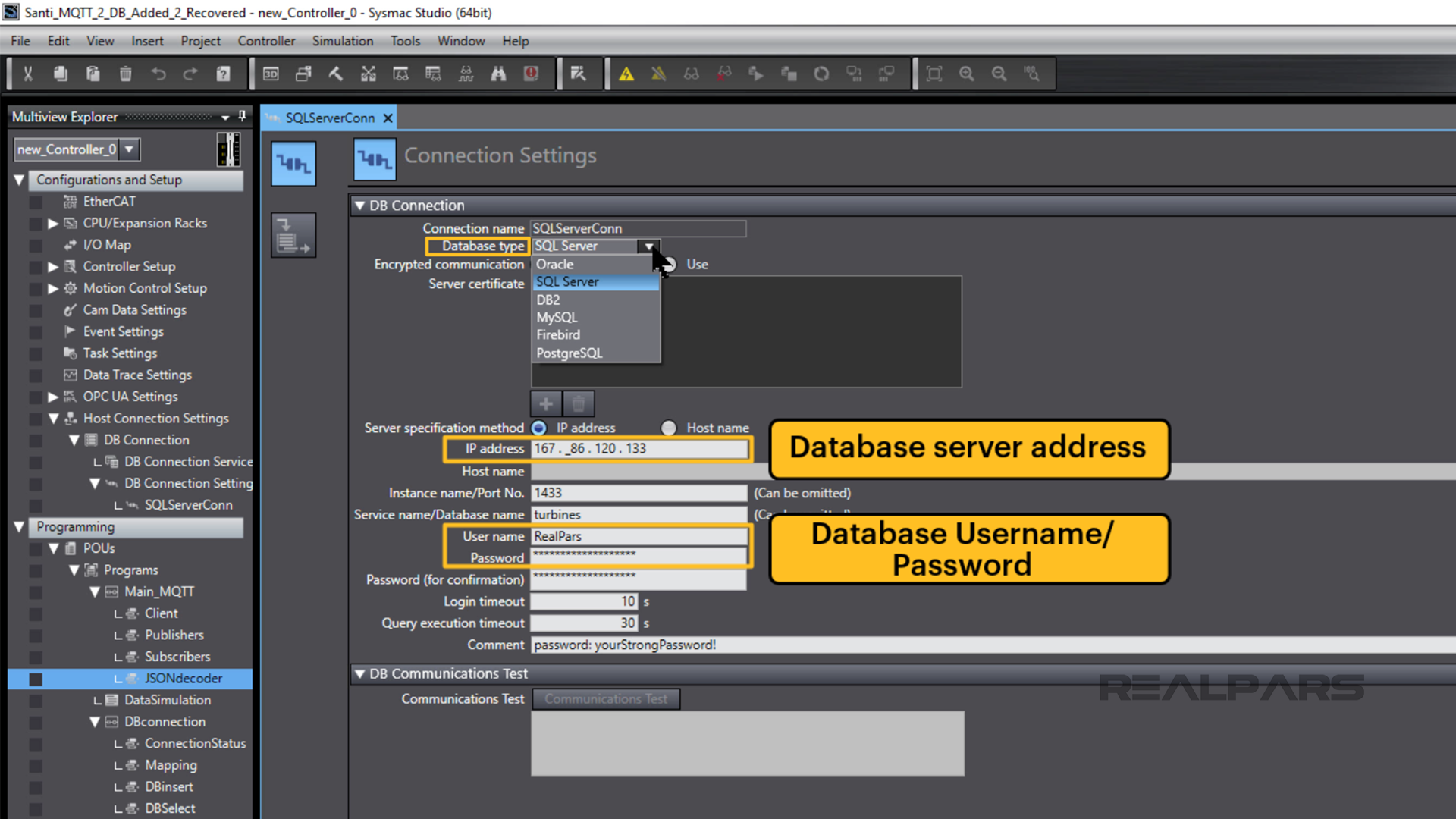Expand the Host Connection Settings node
The height and width of the screenshot is (819, 1456).
pyautogui.click(x=53, y=418)
